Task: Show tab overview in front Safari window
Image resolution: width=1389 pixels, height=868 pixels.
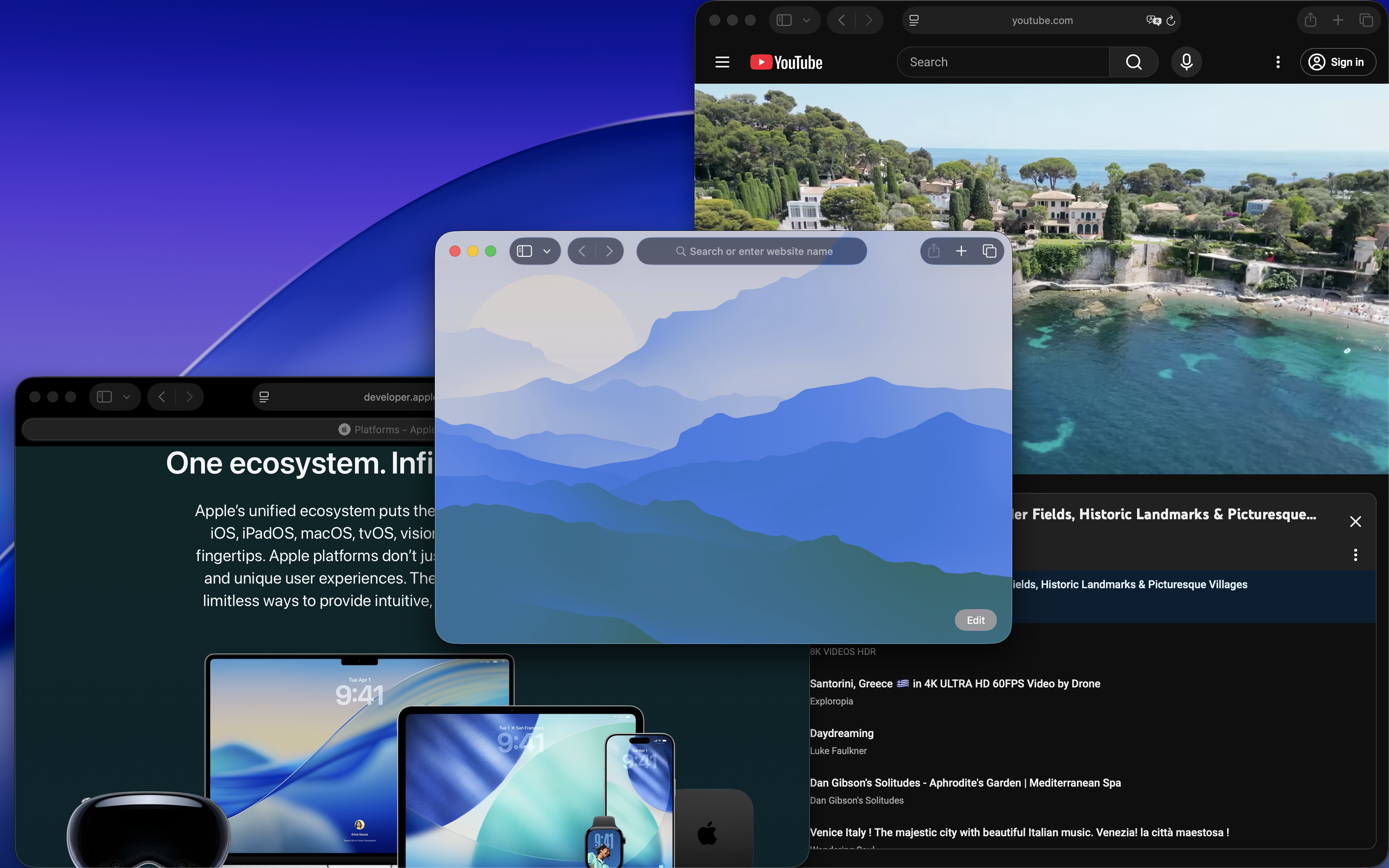Action: 989,251
